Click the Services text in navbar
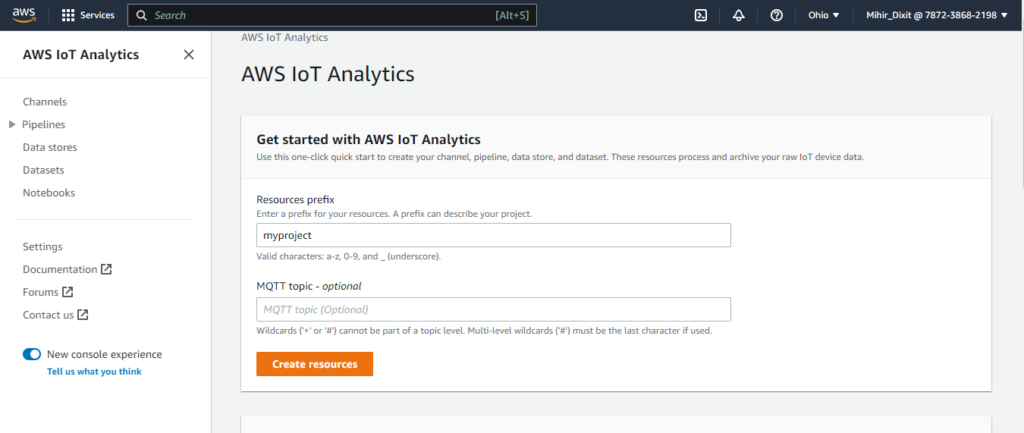This screenshot has height=433, width=1024. 97,15
